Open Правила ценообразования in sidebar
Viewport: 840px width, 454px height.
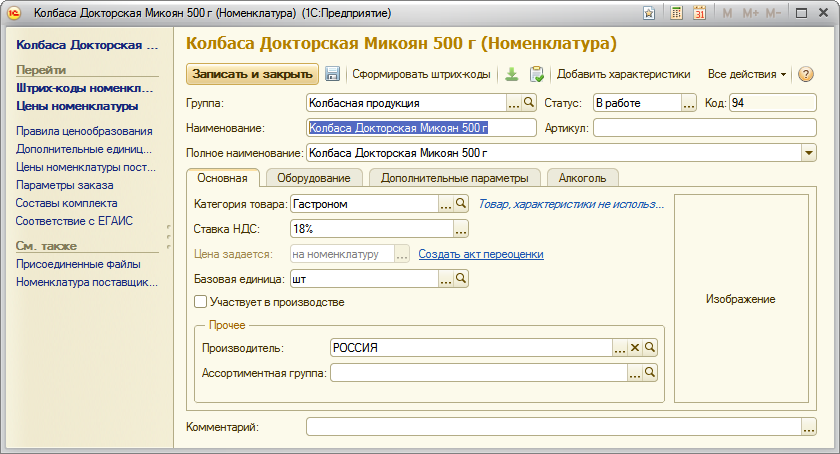pos(84,131)
